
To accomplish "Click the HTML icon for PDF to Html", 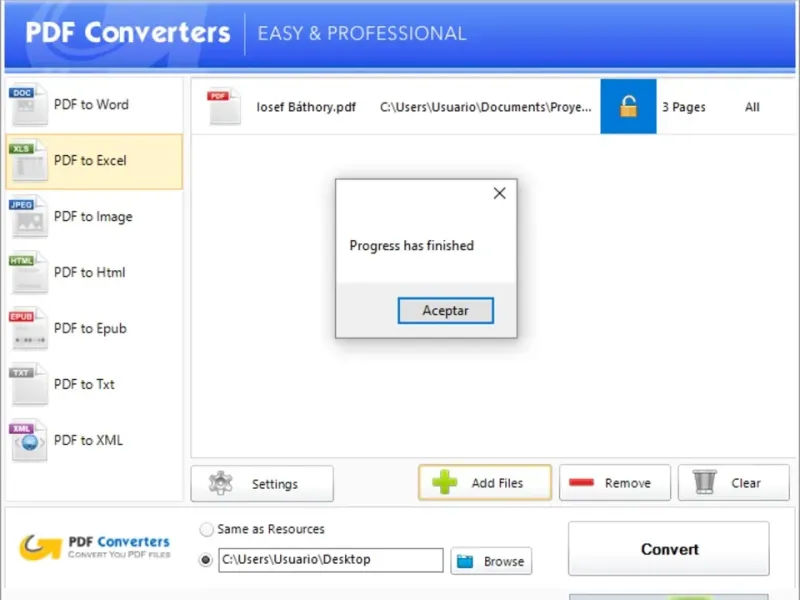I will [x=29, y=272].
